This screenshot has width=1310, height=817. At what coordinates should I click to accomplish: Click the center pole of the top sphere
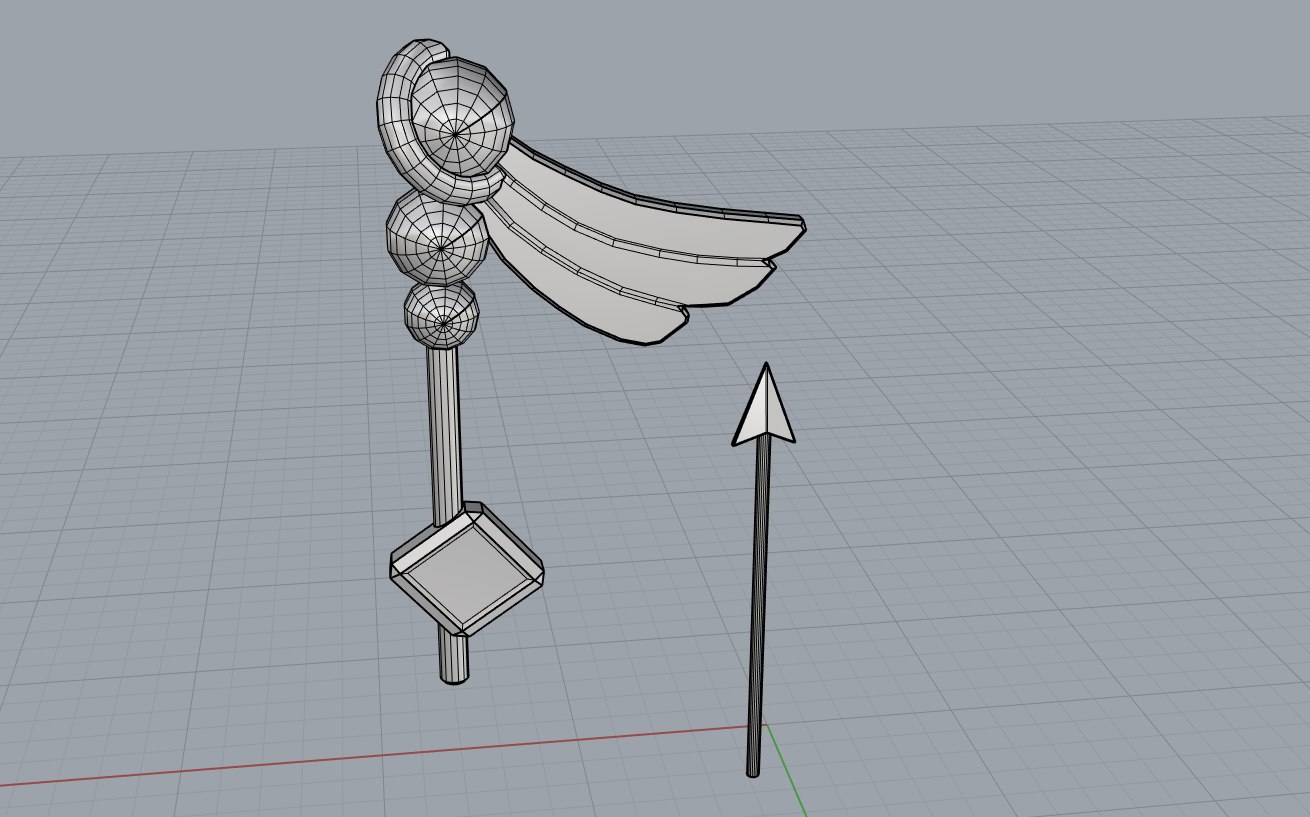tap(455, 133)
